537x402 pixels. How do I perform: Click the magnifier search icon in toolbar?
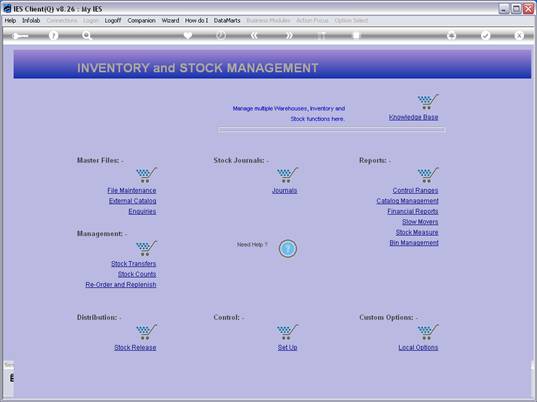pos(87,36)
